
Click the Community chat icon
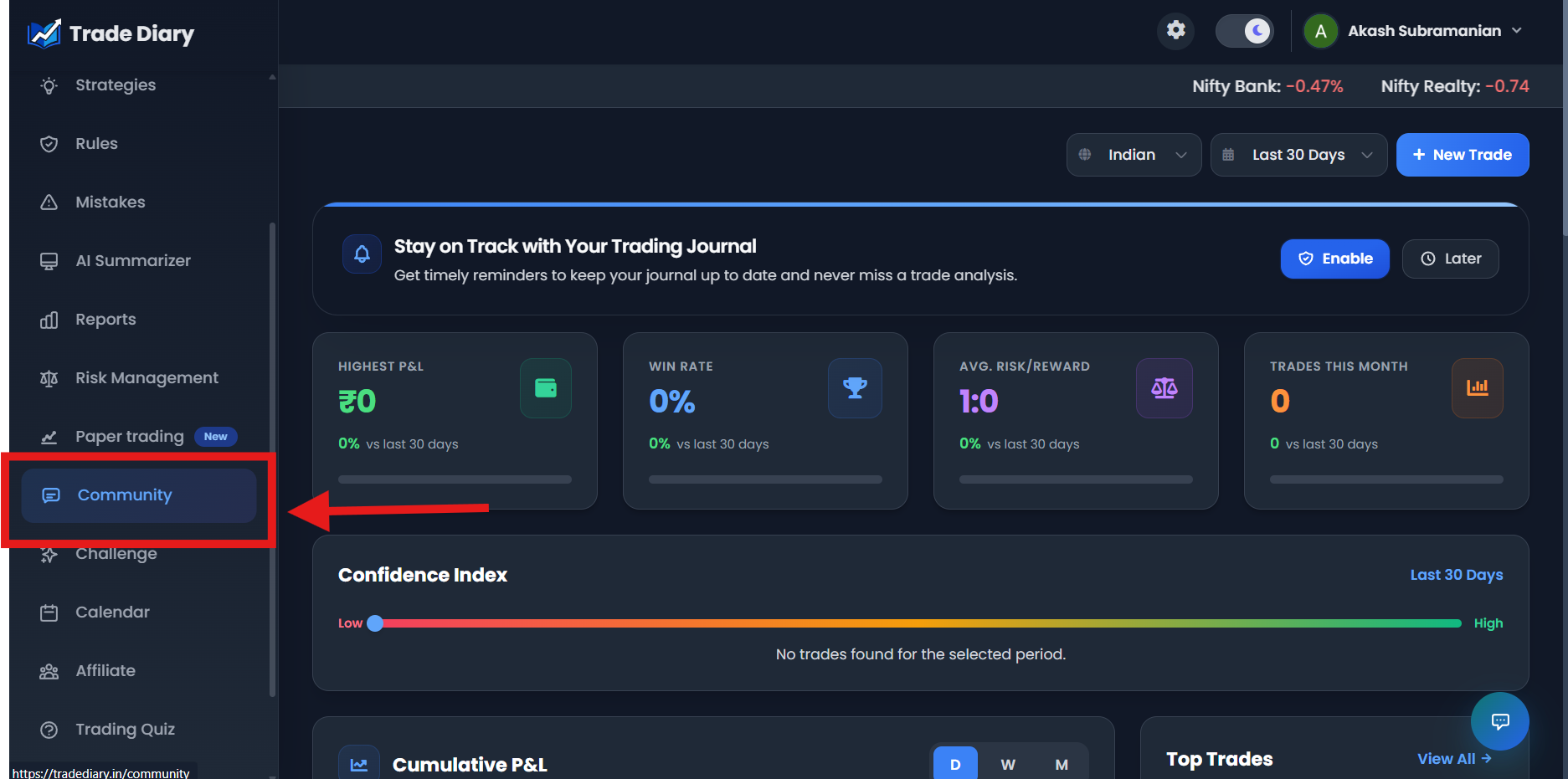tap(51, 495)
